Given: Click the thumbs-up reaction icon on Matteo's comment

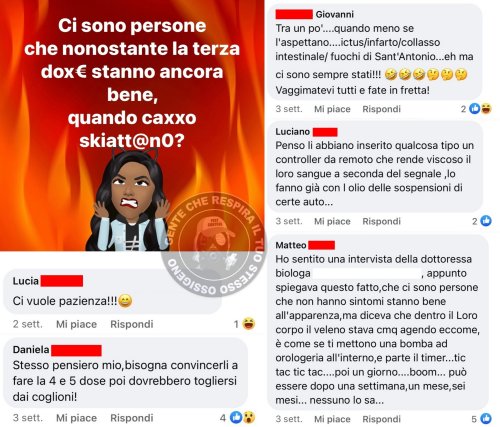Looking at the screenshot, I should 486,418.
